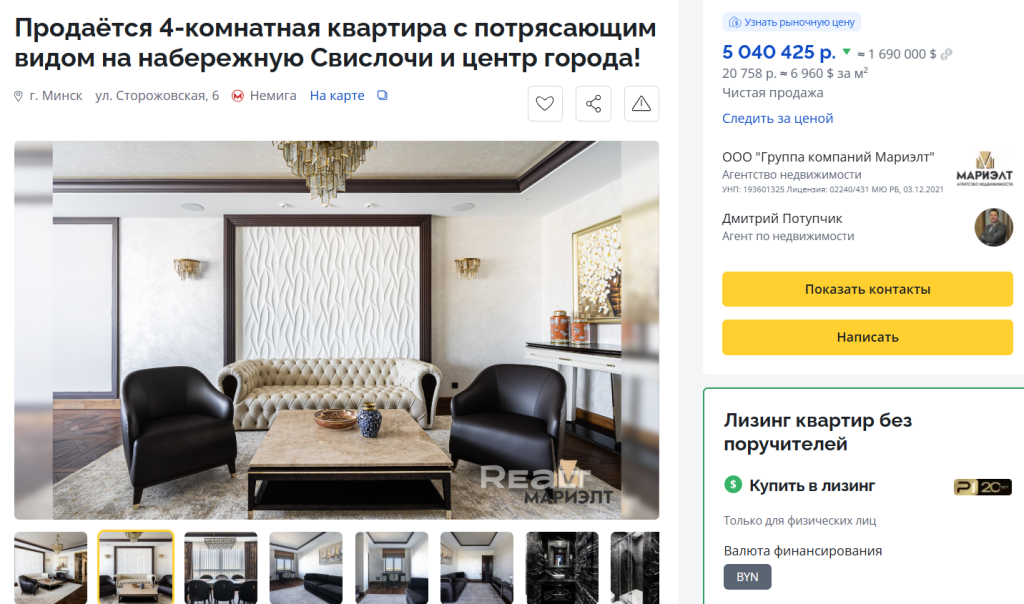Select the dining room thumbnail photo

pos(221,567)
